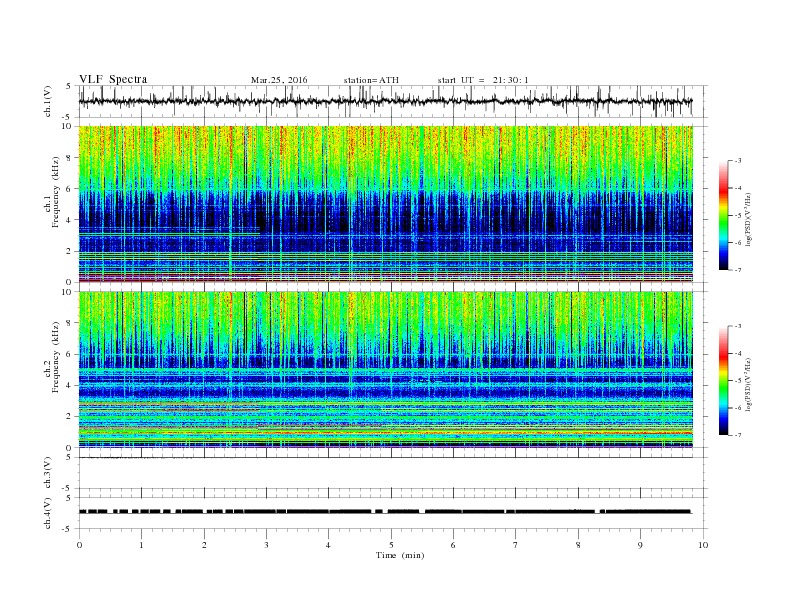Click the time axis tick label "1"
The height and width of the screenshot is (612, 792).
click(x=141, y=545)
